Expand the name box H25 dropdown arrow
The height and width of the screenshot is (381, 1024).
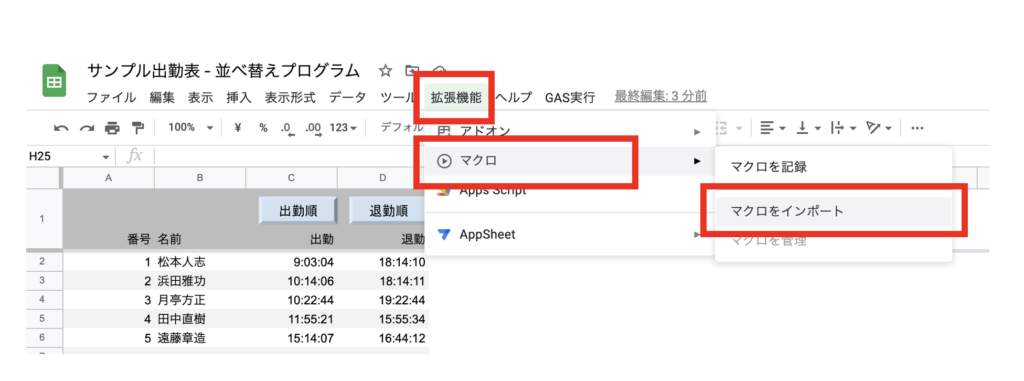[106, 157]
